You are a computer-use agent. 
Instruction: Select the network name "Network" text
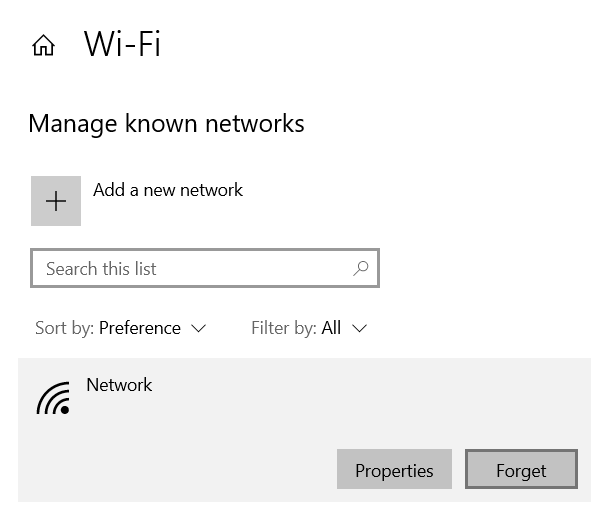(x=119, y=385)
